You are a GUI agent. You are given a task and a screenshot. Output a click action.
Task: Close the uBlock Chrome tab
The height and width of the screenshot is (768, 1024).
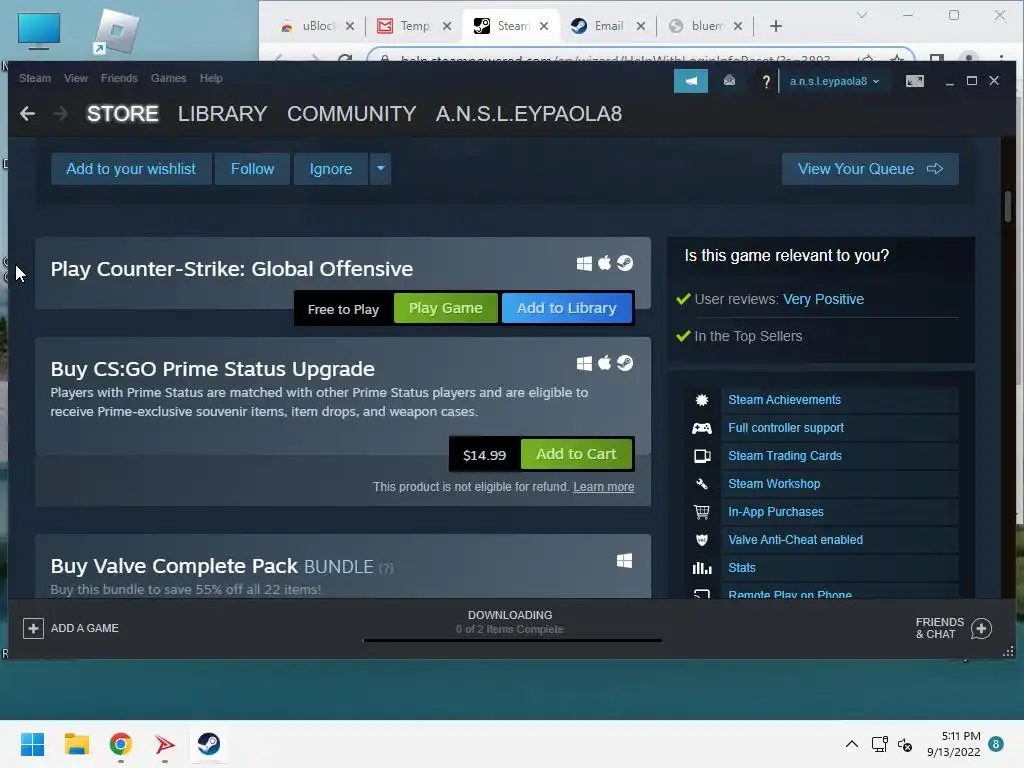pyautogui.click(x=350, y=26)
